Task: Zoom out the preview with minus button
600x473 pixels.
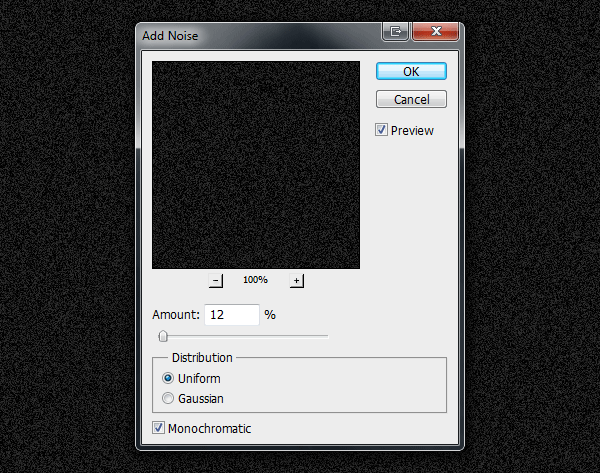Action: click(216, 281)
